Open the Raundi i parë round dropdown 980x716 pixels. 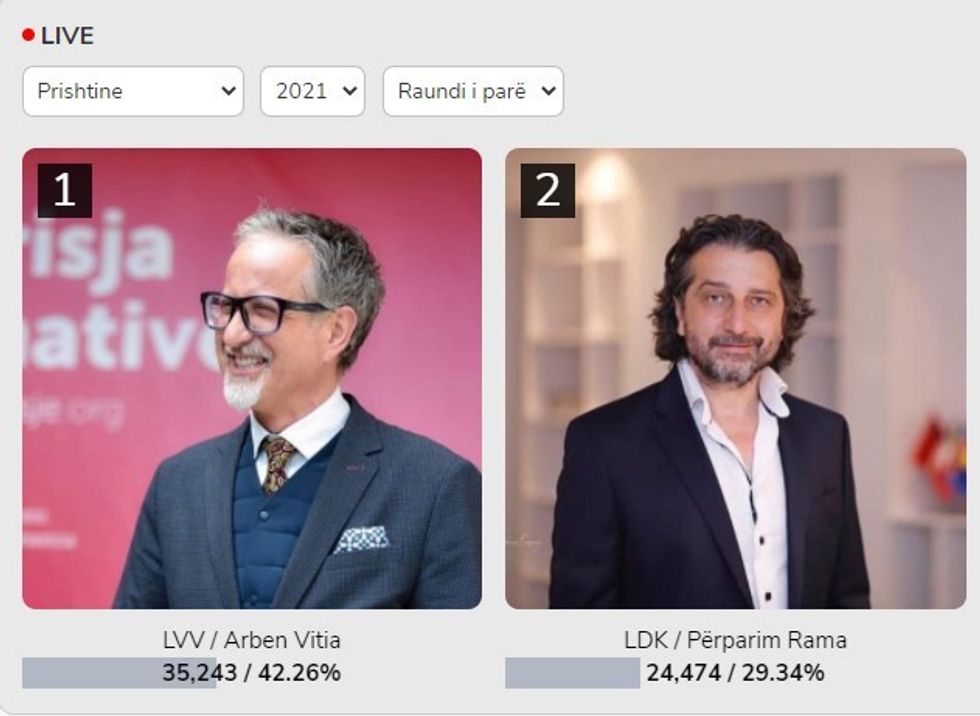click(x=473, y=91)
